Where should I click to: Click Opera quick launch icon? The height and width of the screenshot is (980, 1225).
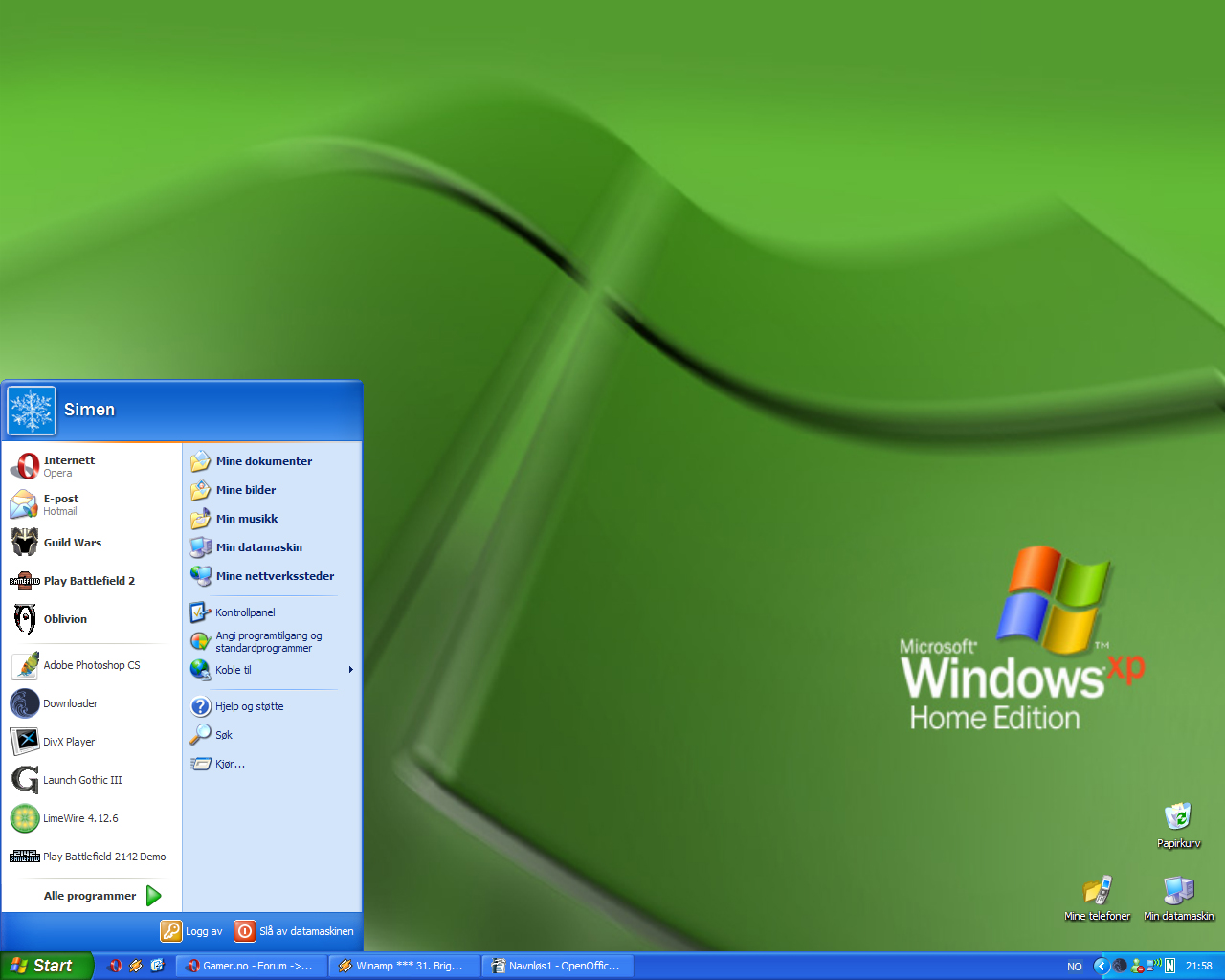pyautogui.click(x=116, y=966)
